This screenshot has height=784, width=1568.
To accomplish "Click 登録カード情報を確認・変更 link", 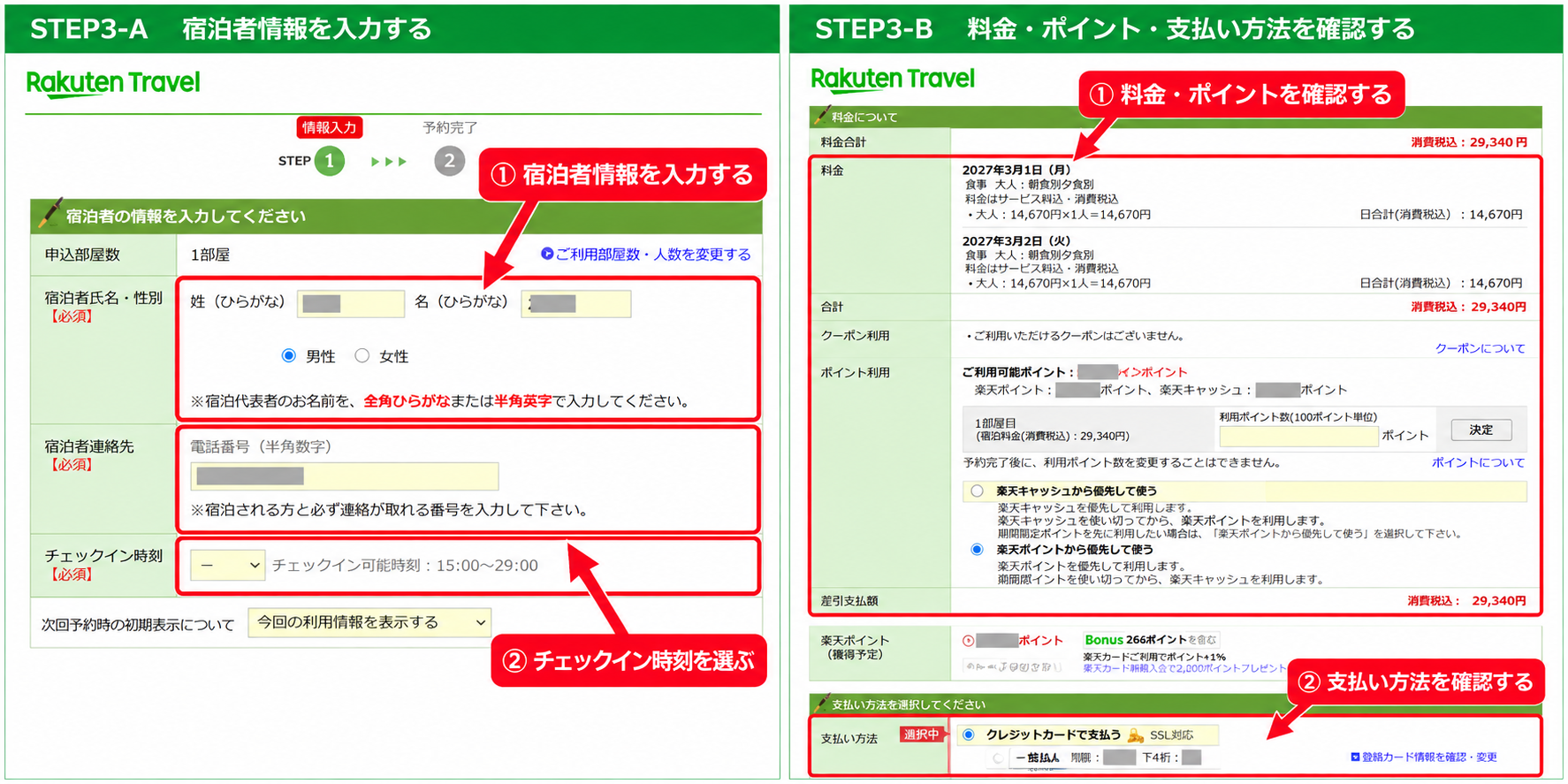I will tap(1429, 757).
